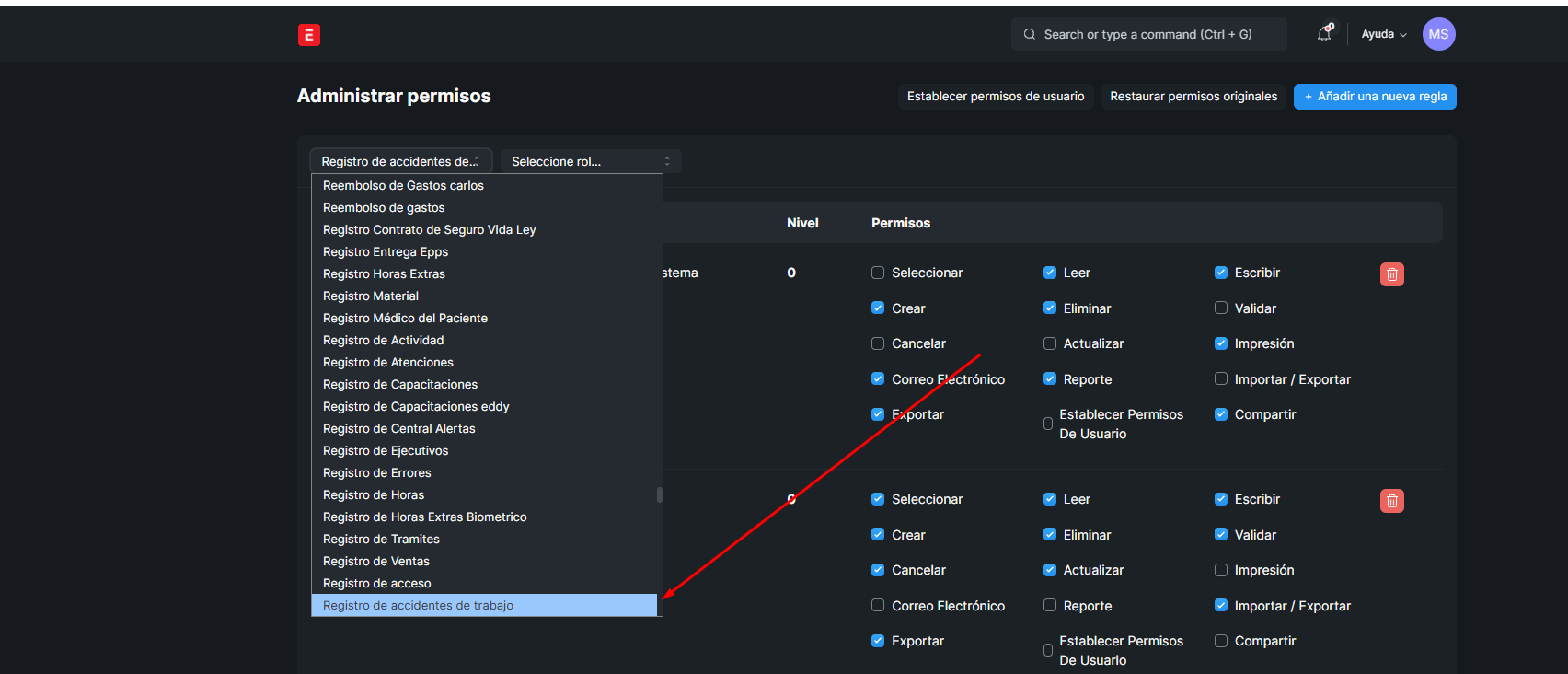Click the red E home logo
This screenshot has height=674, width=1568.
click(x=309, y=35)
